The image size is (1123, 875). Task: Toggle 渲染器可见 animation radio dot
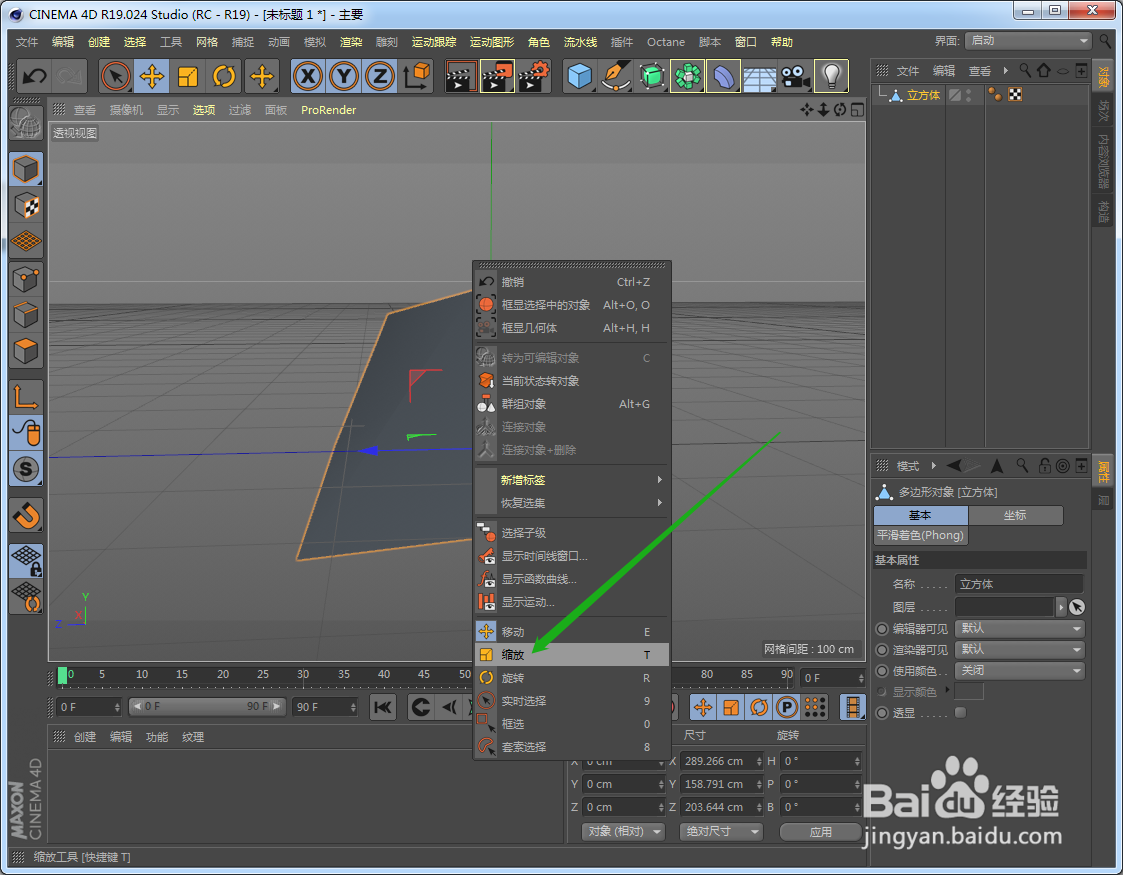[882, 649]
